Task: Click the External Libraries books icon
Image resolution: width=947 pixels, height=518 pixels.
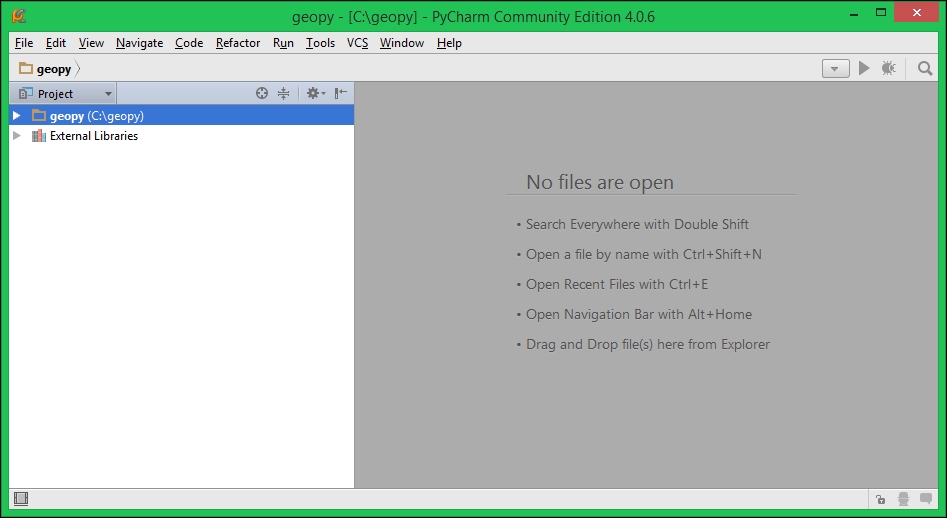Action: pos(39,136)
